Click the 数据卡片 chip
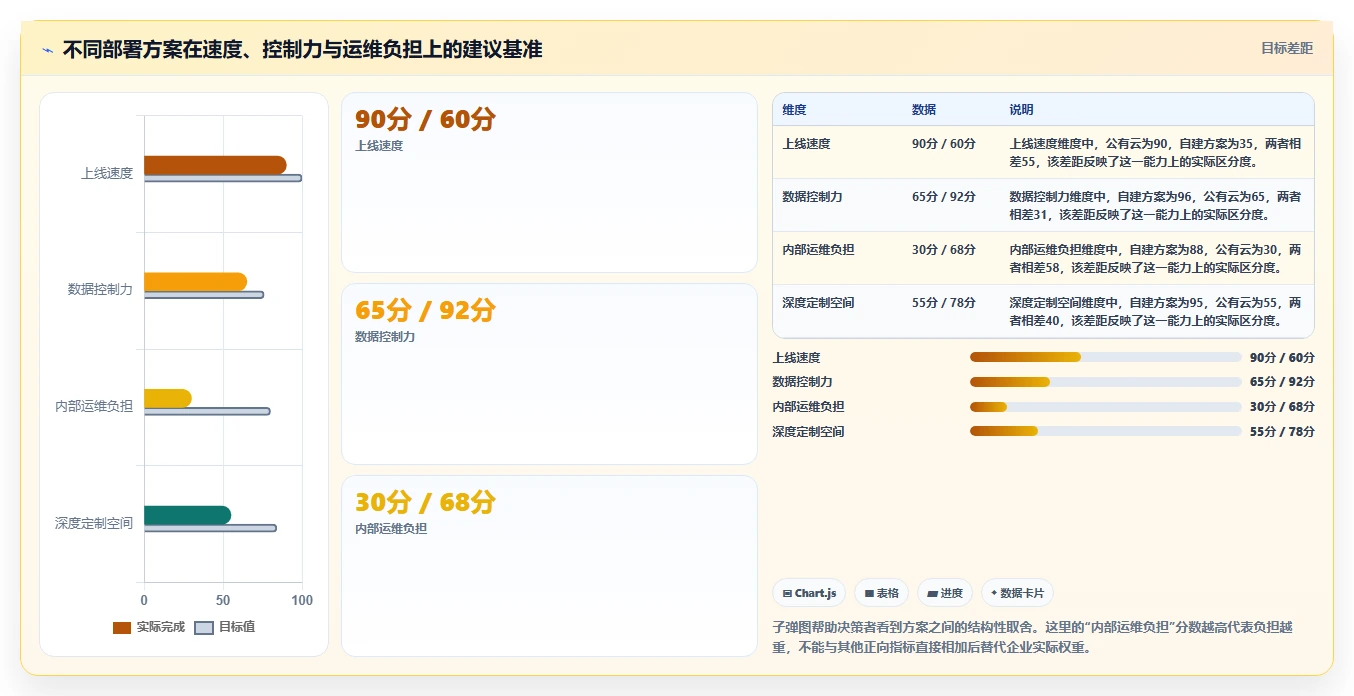The width and height of the screenshot is (1354, 696). 1017,593
